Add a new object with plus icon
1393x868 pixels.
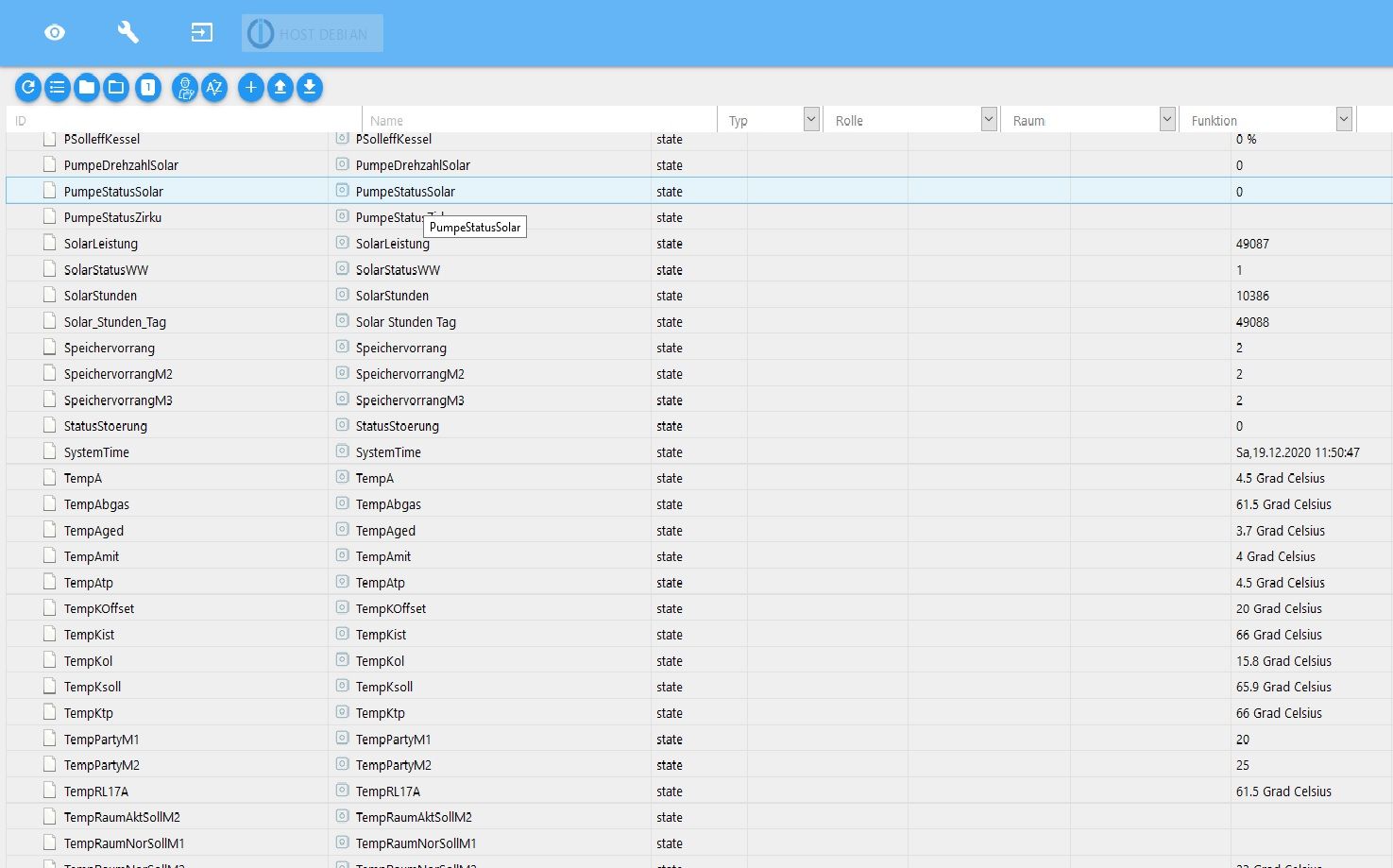click(x=250, y=88)
